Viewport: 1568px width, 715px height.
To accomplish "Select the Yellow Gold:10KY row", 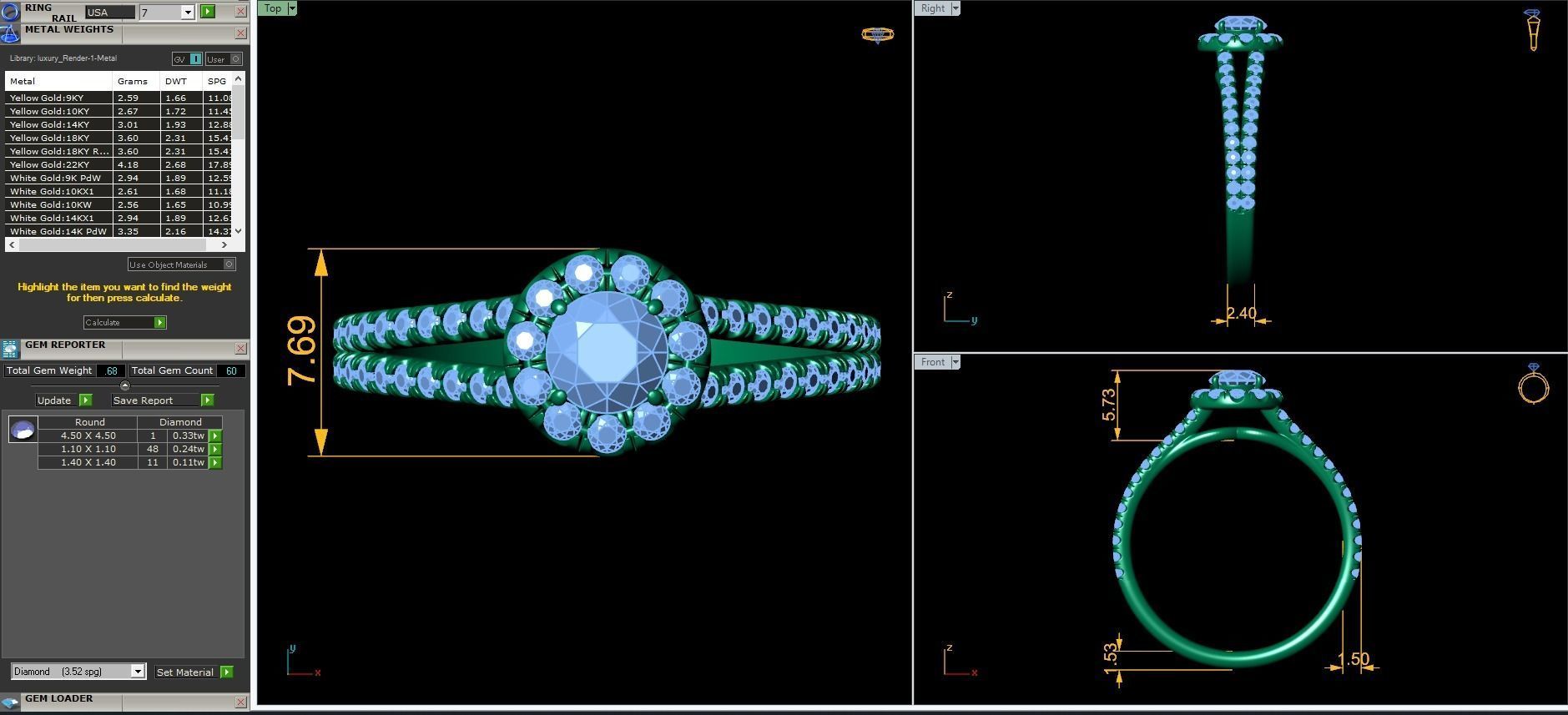I will pyautogui.click(x=119, y=111).
